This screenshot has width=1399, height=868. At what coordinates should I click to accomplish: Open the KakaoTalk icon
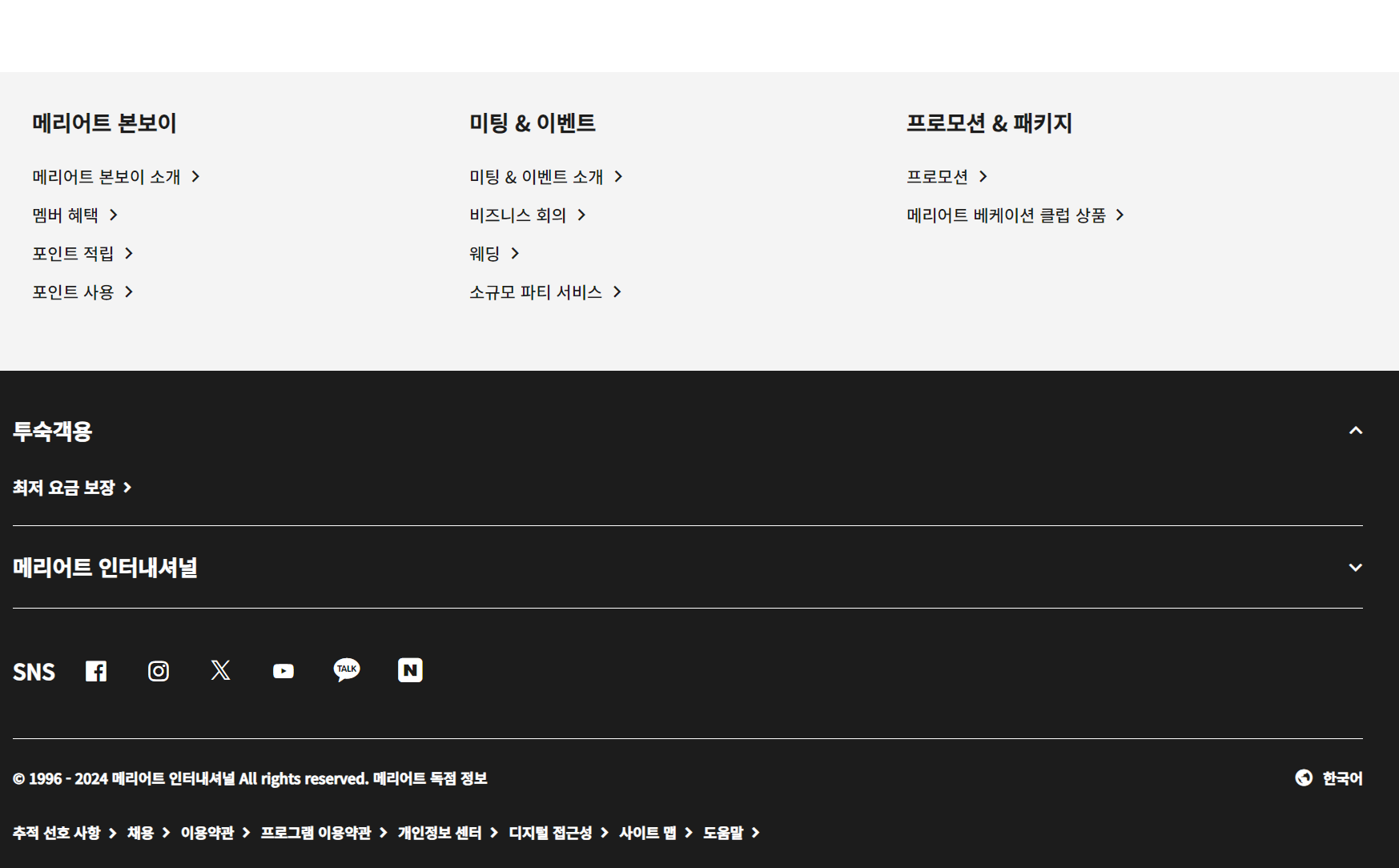tap(347, 670)
